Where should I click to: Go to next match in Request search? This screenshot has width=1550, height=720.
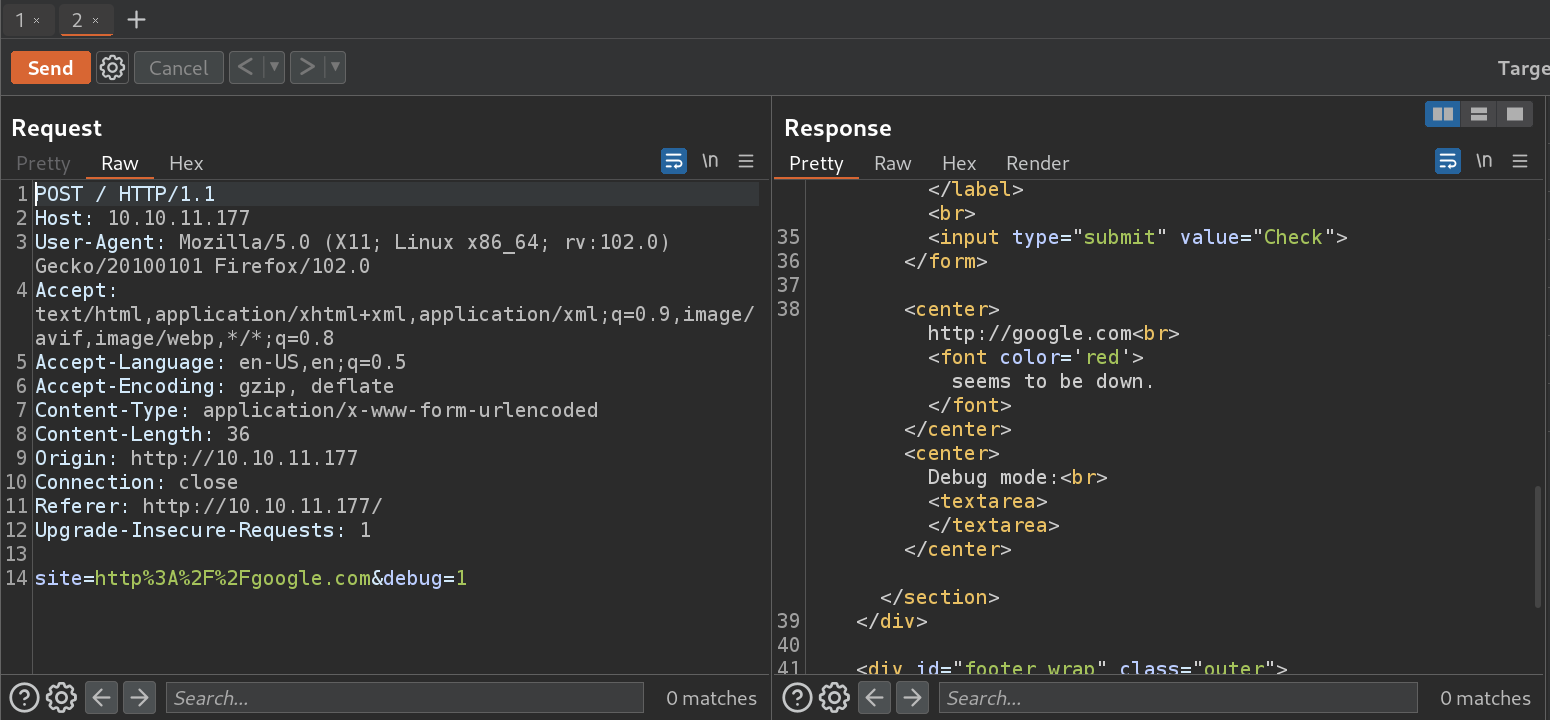pos(138,698)
